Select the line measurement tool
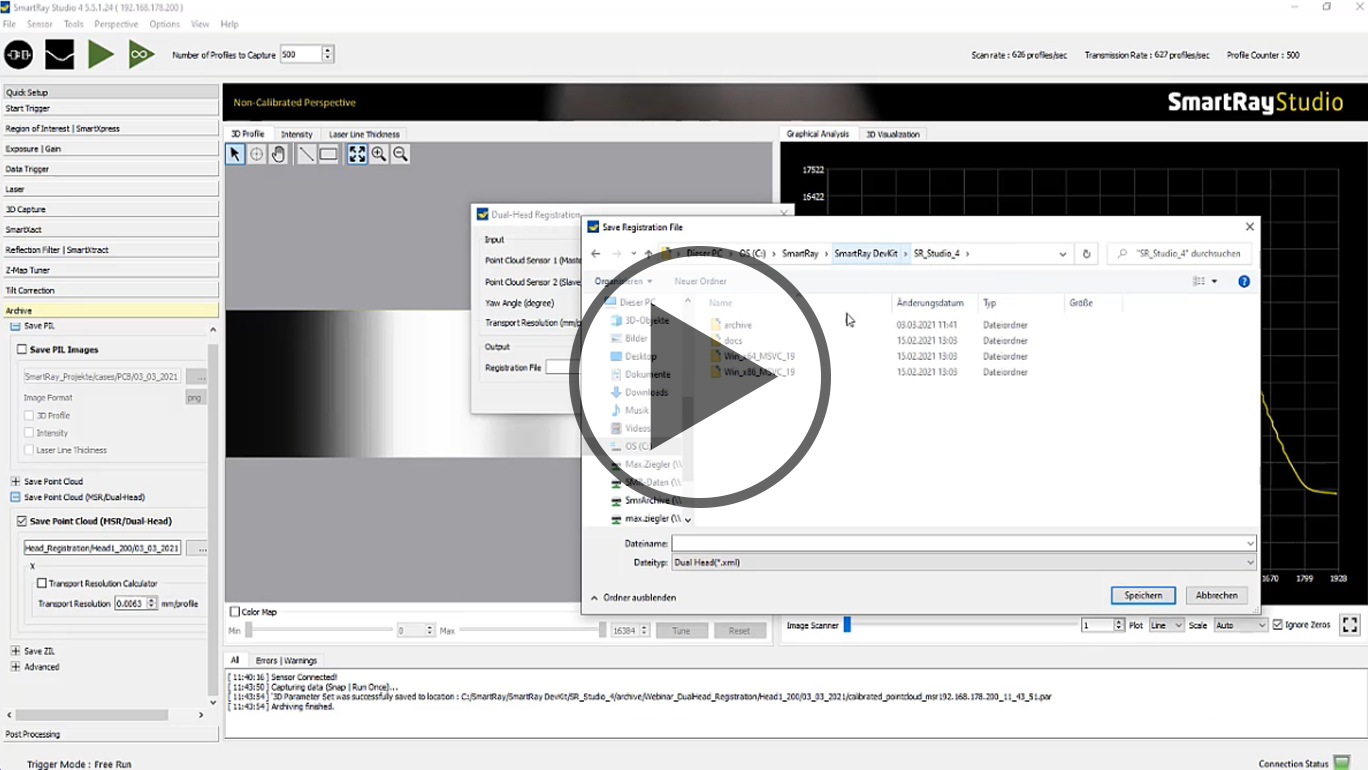This screenshot has height=770, width=1368. 306,154
